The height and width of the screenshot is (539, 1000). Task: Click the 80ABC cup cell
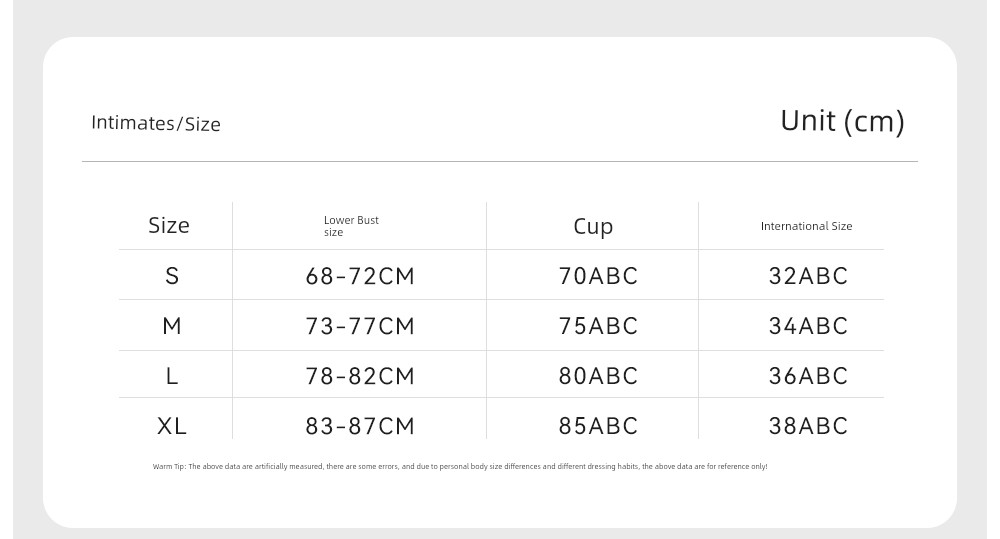pyautogui.click(x=598, y=376)
